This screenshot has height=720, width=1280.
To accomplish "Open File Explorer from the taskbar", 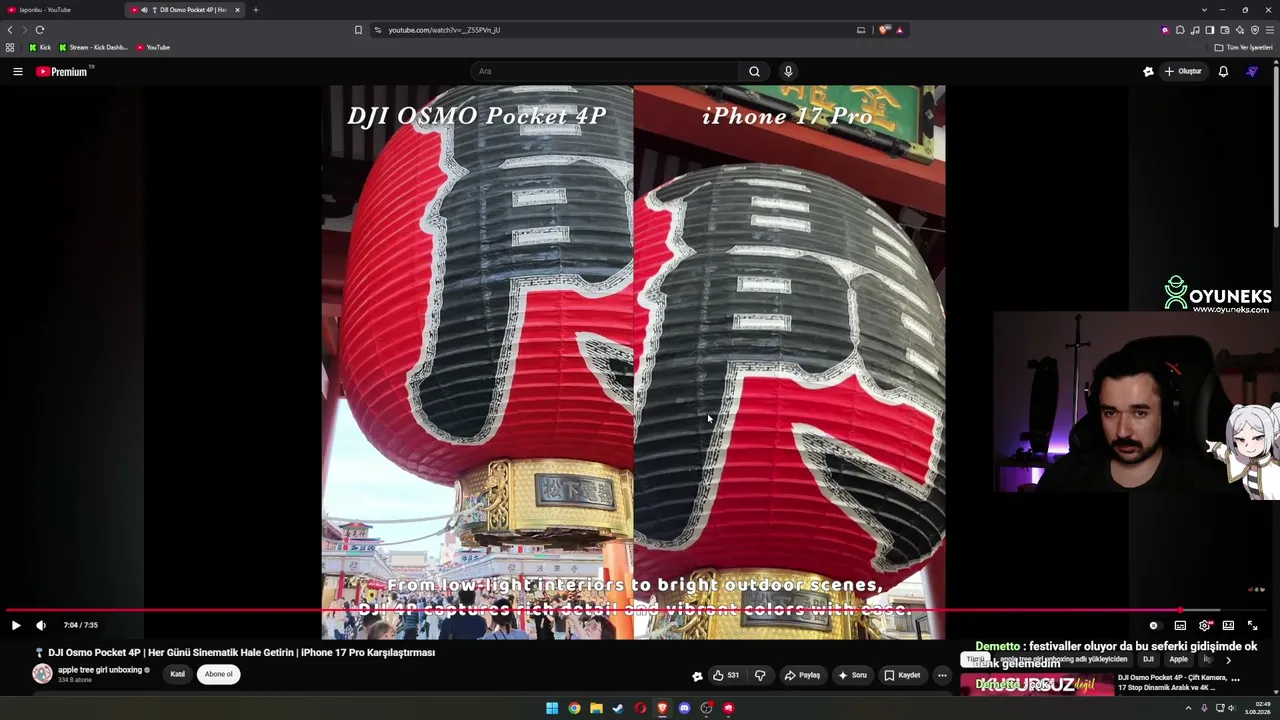I will (x=596, y=708).
